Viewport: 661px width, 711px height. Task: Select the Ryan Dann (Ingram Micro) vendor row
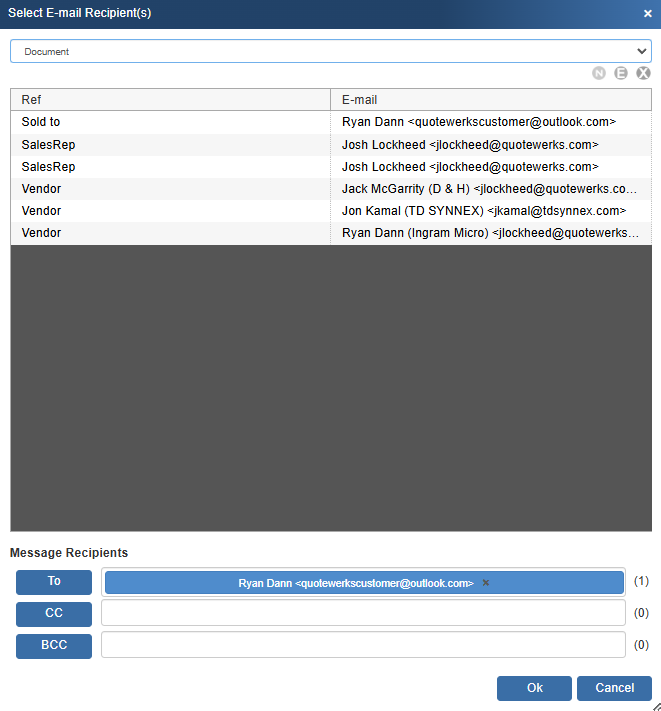click(x=330, y=233)
